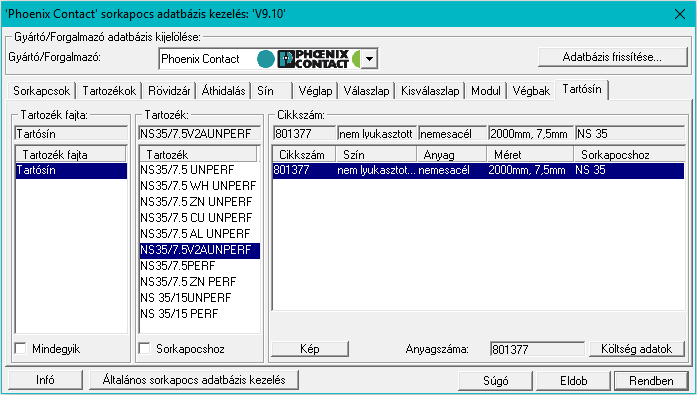Sort by the Szín column header
697x395 pixels.
point(376,155)
